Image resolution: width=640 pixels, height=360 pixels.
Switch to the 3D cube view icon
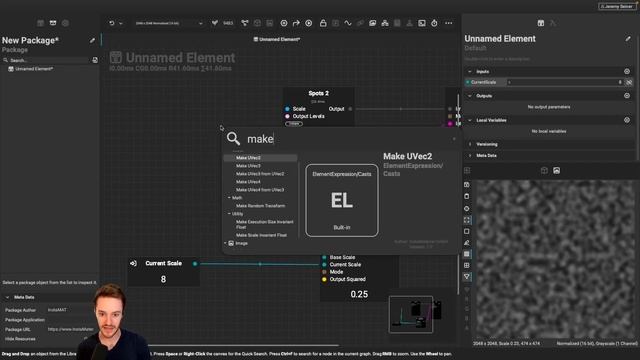point(544,170)
